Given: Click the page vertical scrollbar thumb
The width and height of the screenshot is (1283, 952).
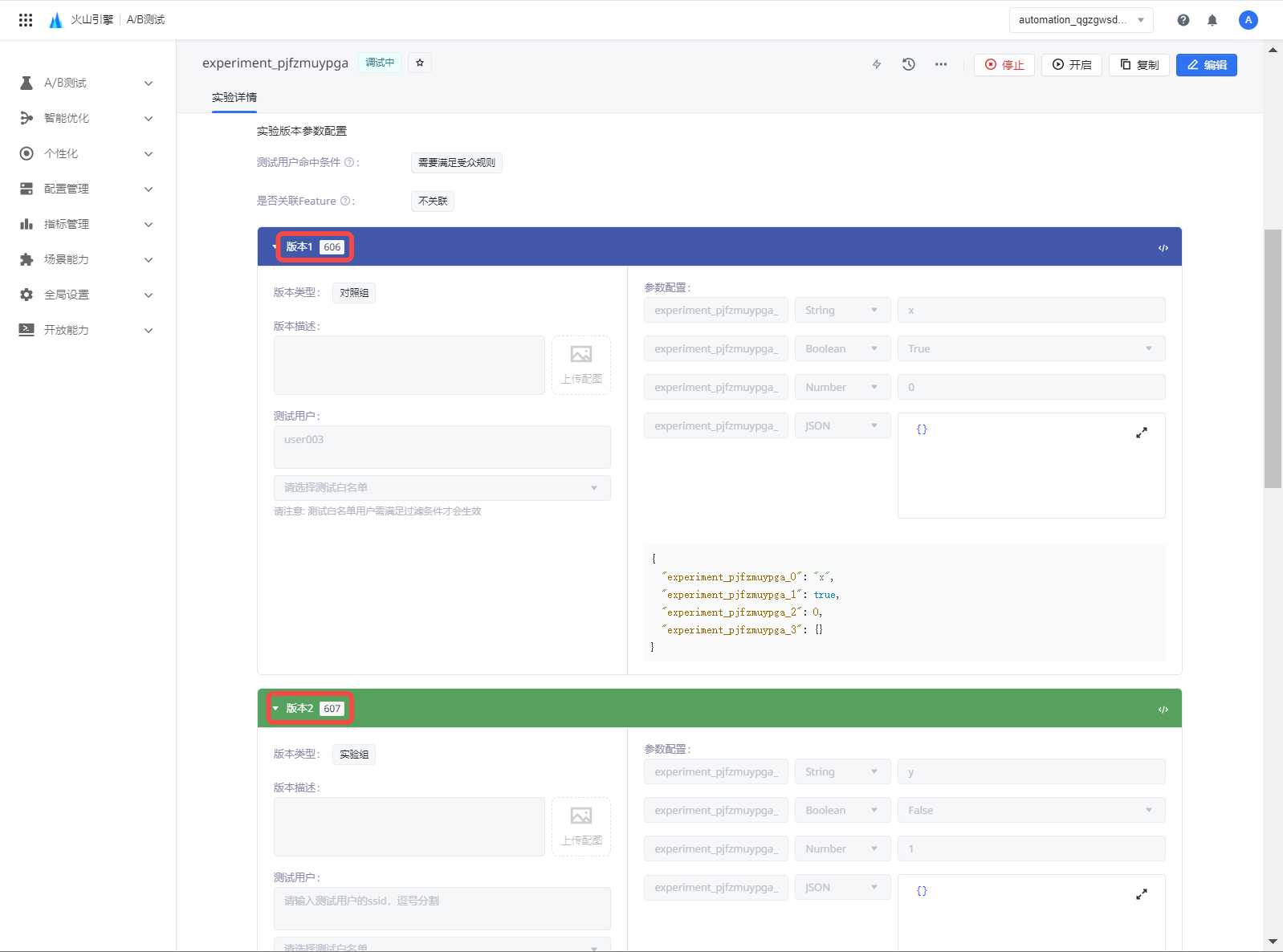Looking at the screenshot, I should pyautogui.click(x=1273, y=359).
